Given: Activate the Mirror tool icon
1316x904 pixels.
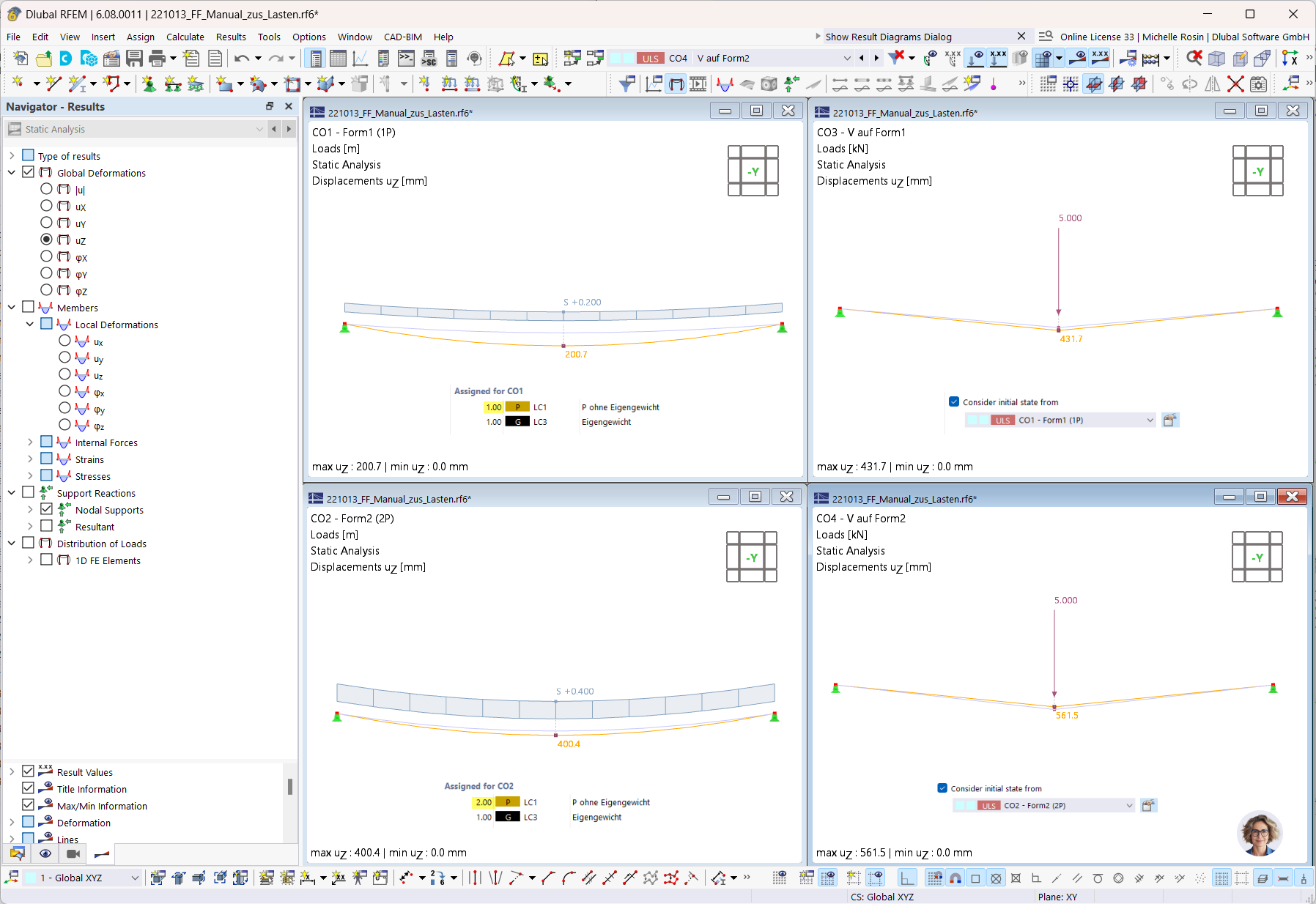Looking at the screenshot, I should pyautogui.click(x=1213, y=84).
